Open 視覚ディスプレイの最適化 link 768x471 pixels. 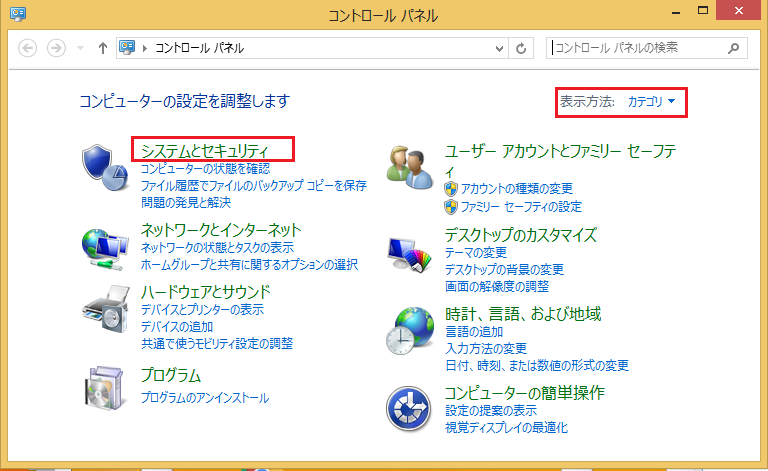click(506, 427)
